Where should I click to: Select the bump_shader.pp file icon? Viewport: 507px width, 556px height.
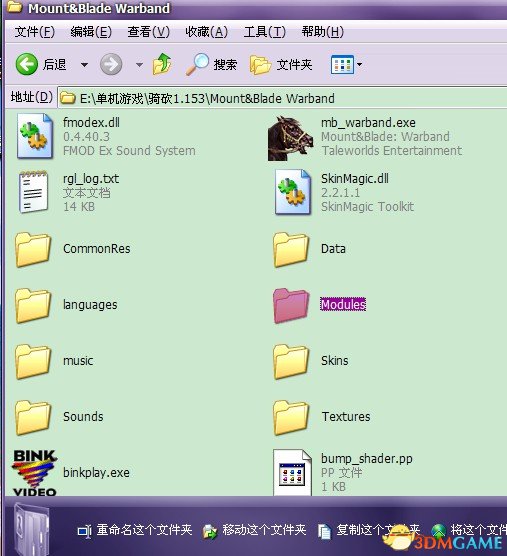292,472
